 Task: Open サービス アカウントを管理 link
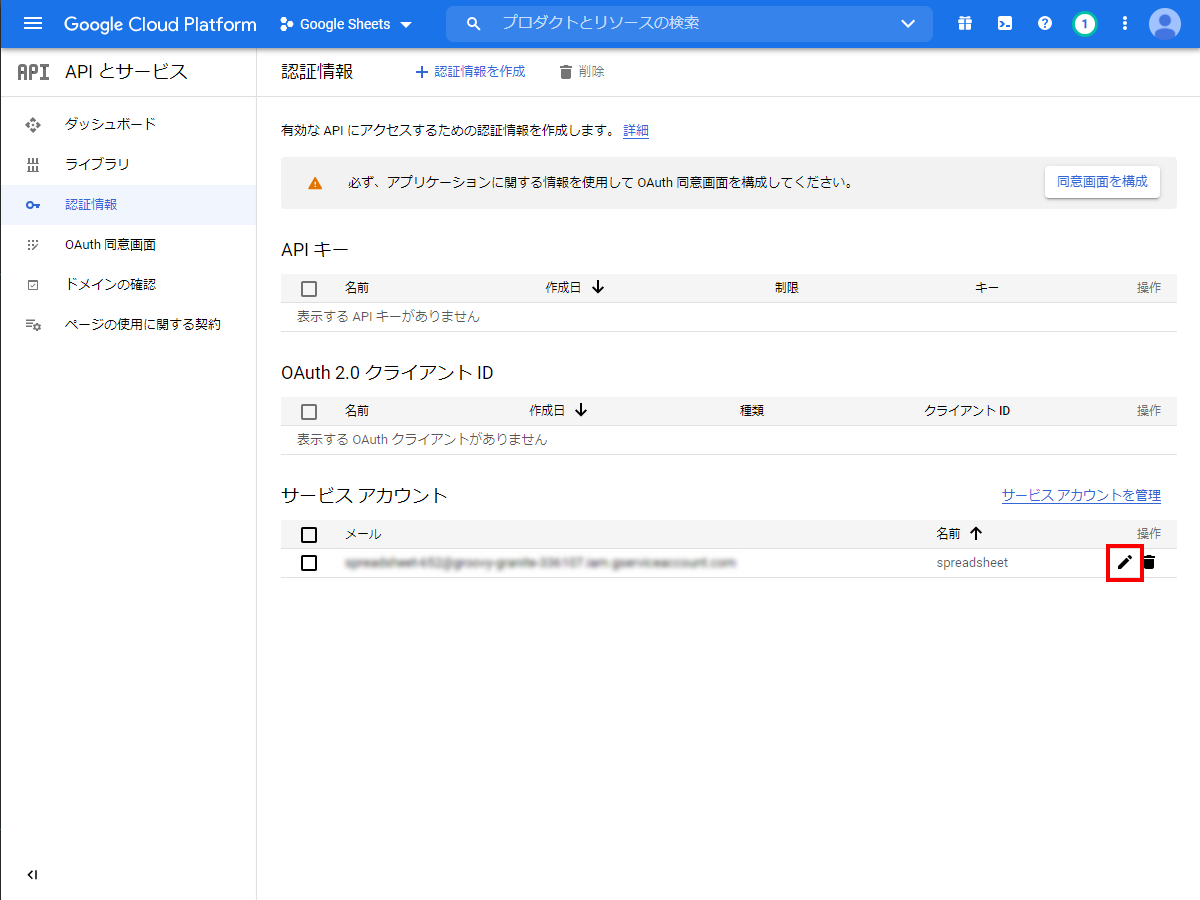[1081, 496]
